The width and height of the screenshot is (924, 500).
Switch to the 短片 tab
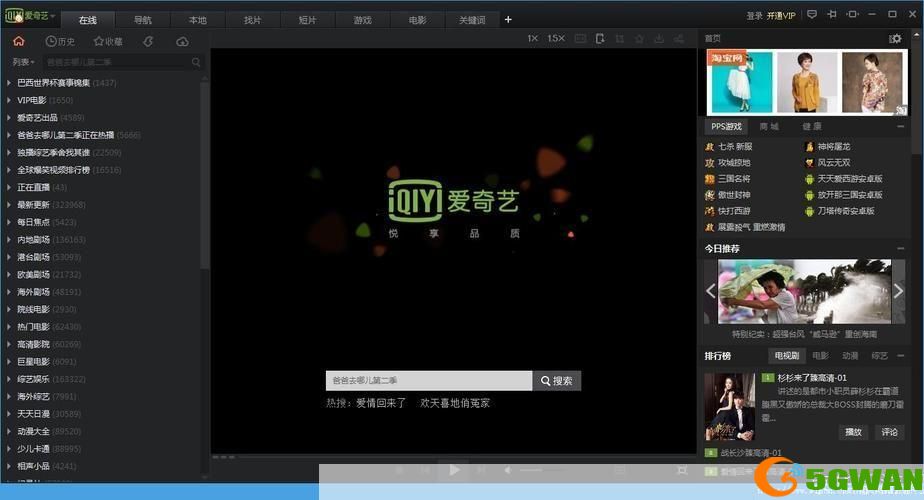coord(307,20)
